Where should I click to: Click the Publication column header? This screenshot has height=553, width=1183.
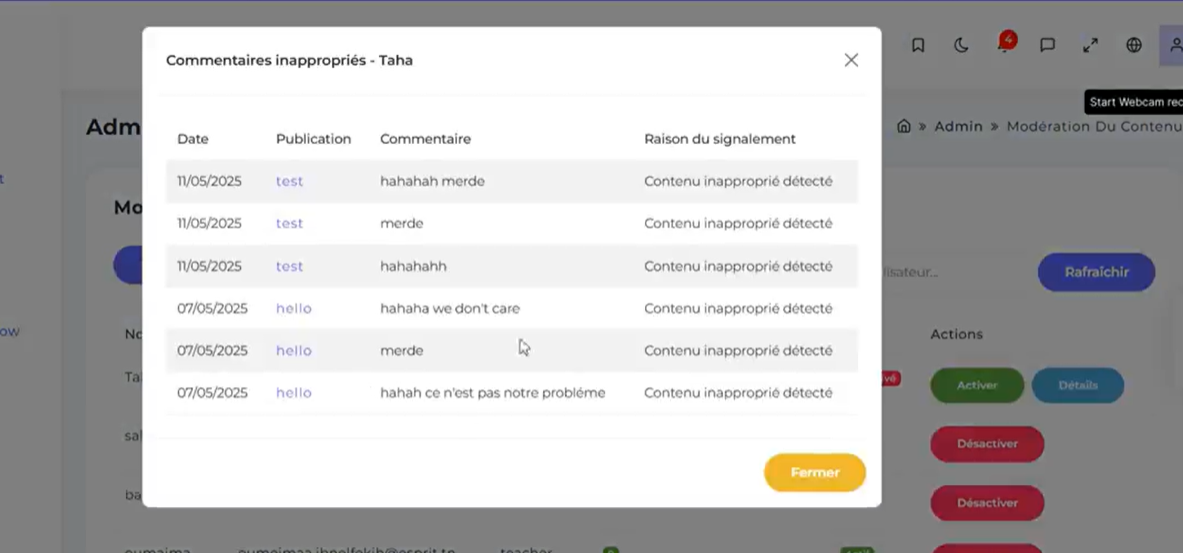313,139
